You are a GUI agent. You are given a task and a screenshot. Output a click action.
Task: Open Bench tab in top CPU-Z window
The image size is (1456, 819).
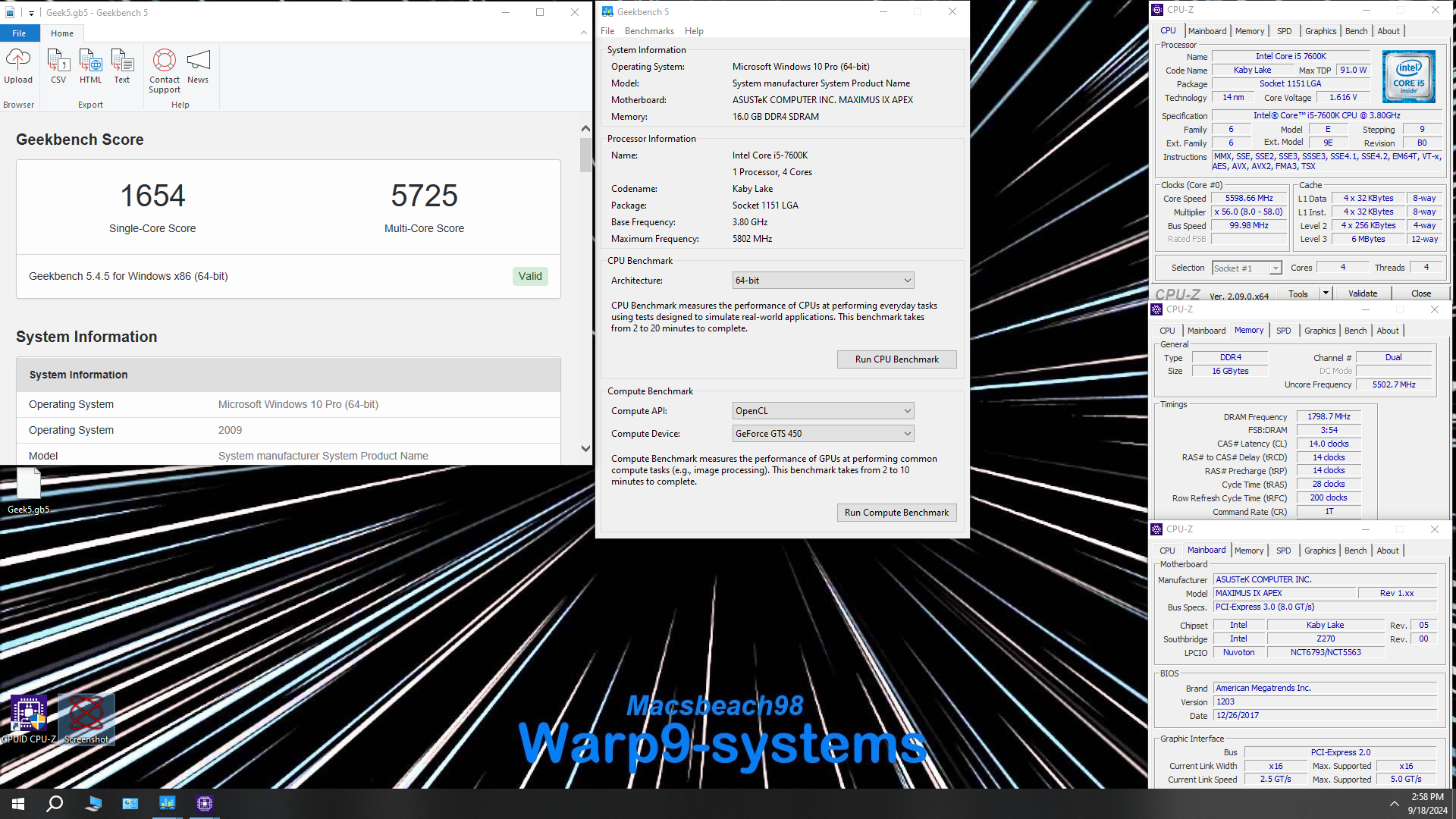point(1356,31)
